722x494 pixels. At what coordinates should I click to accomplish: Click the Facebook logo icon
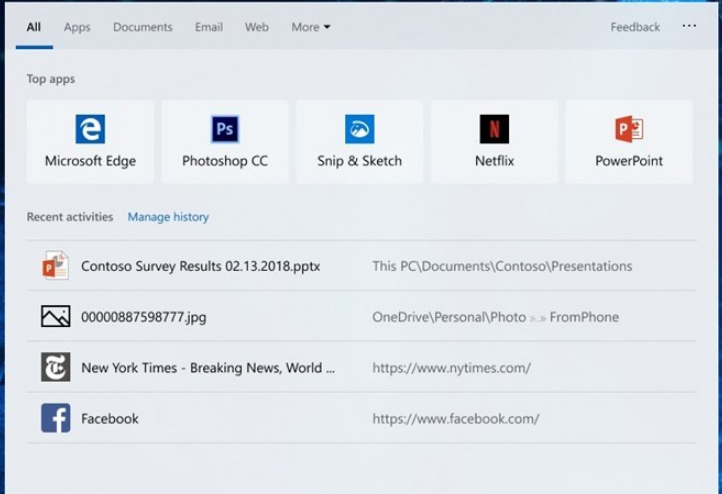tap(56, 418)
